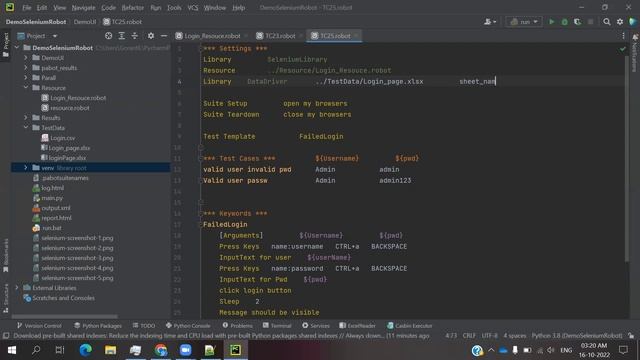Switch to Login_Resouce.robot tab
Screen dimensions: 640x360
point(211,36)
